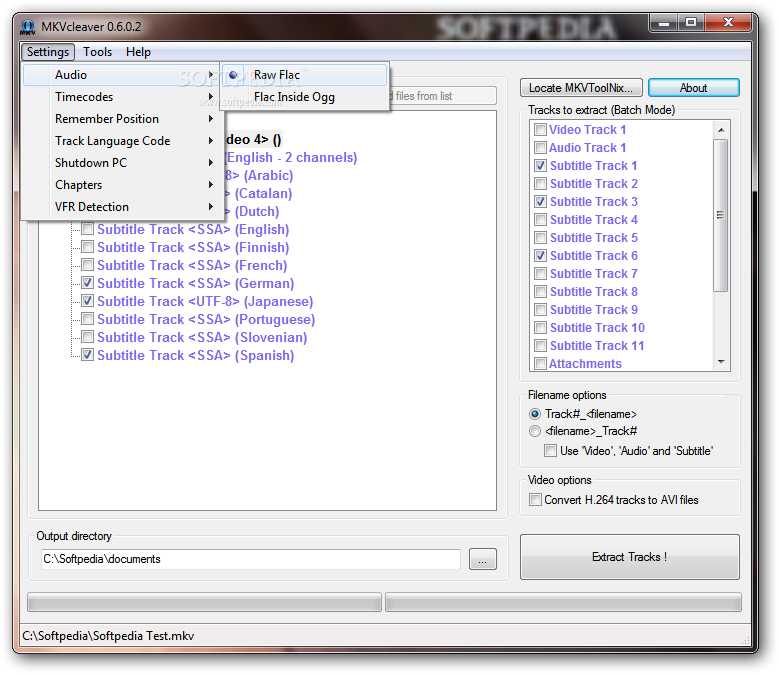Viewport: 779px width, 674px height.
Task: Check Subtitle Track 5 in batch list
Action: click(x=540, y=237)
